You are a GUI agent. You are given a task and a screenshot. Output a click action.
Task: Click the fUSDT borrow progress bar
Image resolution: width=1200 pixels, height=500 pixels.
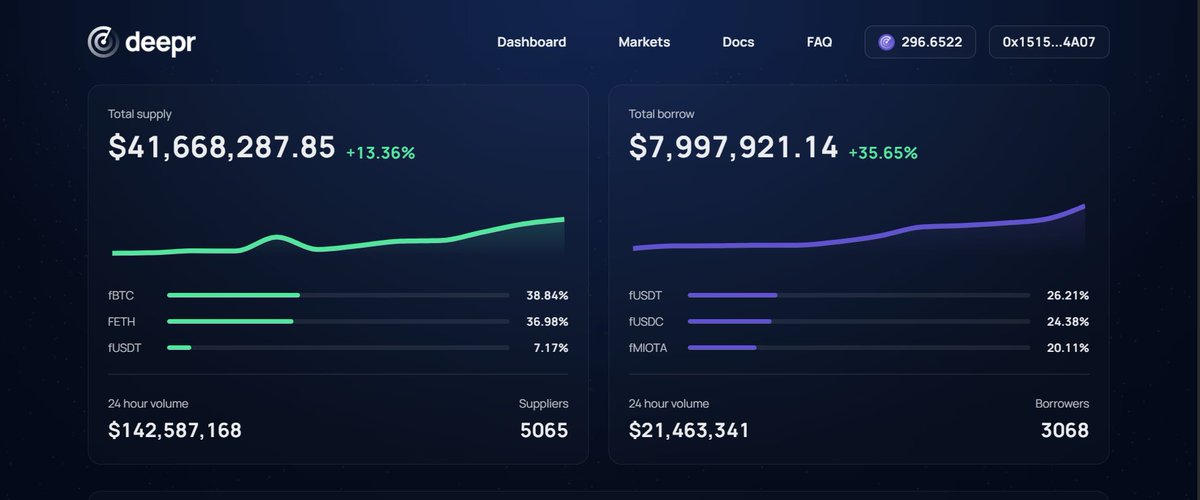859,295
